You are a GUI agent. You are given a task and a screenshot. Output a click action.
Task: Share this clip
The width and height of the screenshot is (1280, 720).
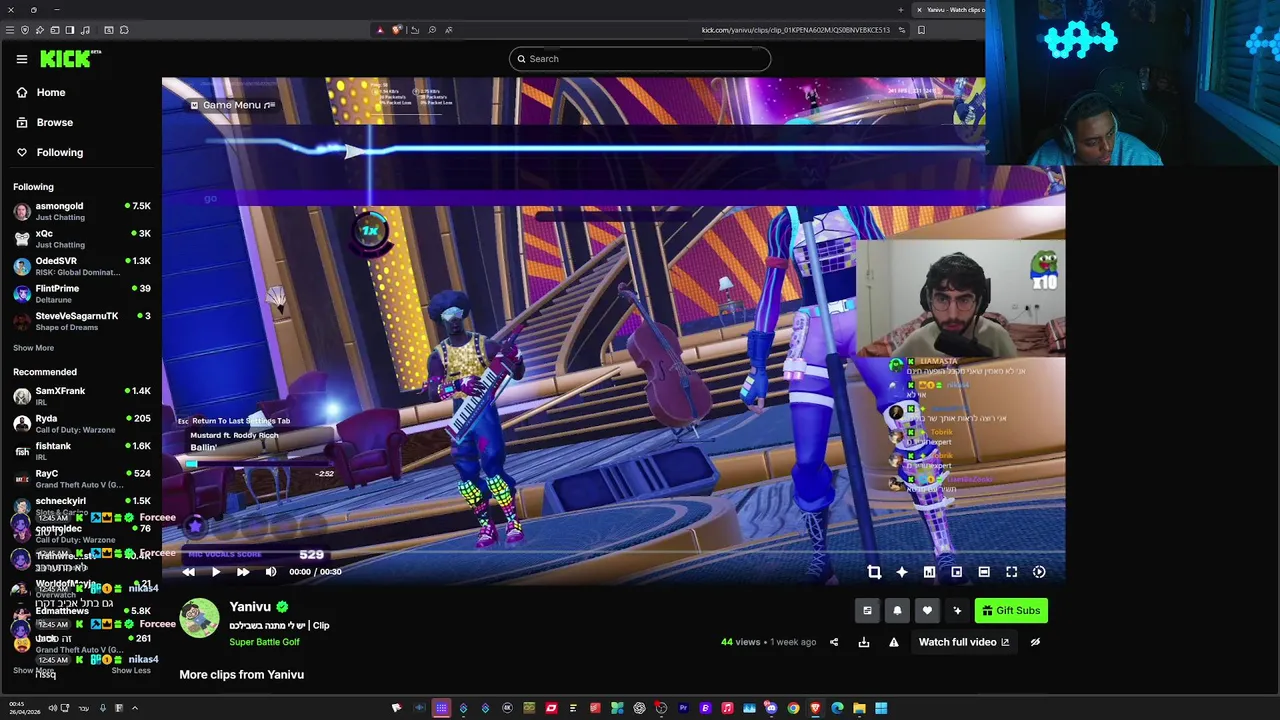click(x=834, y=642)
